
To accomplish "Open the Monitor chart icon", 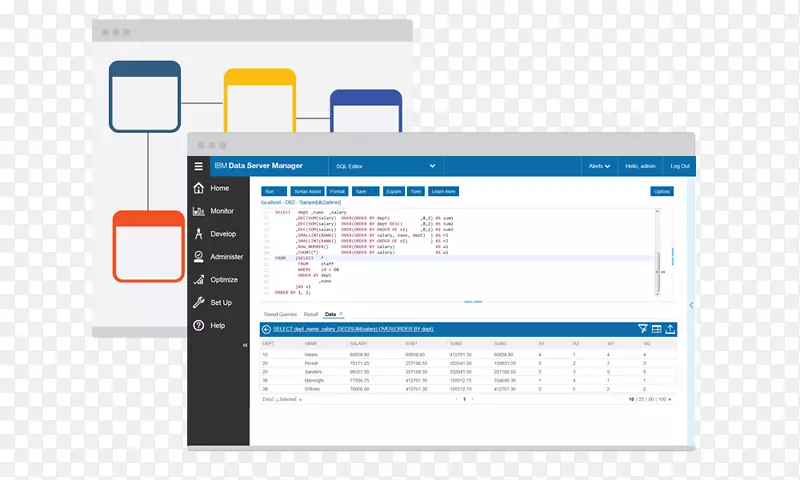I will tap(199, 211).
